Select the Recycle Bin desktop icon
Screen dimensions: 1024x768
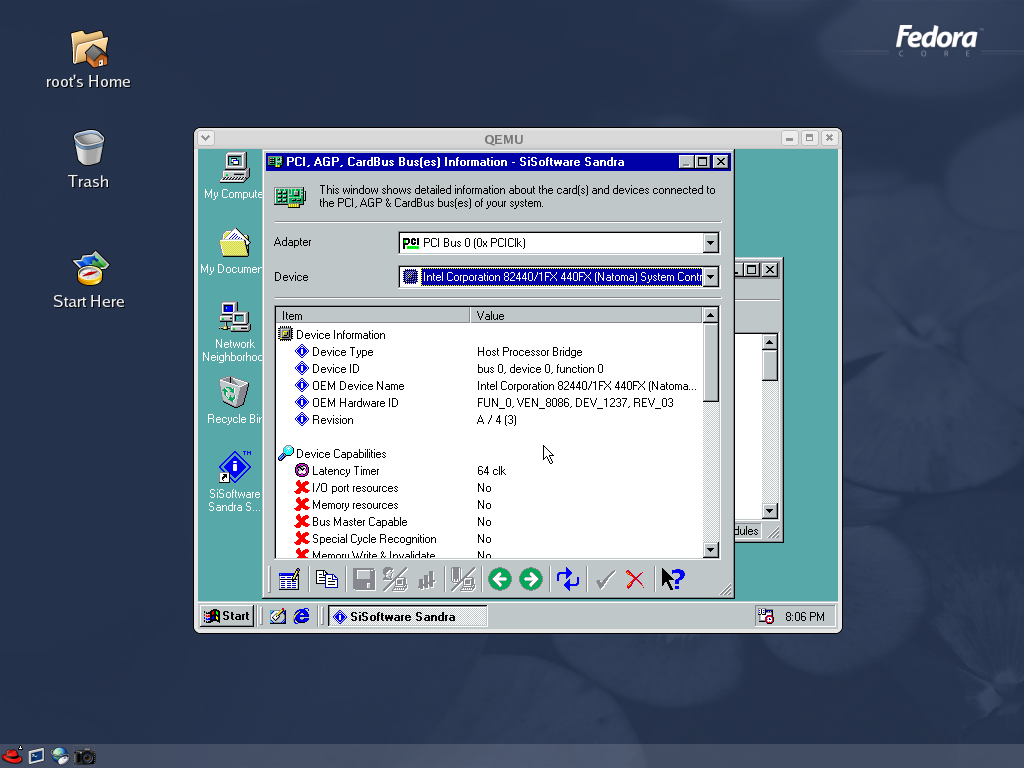click(234, 400)
